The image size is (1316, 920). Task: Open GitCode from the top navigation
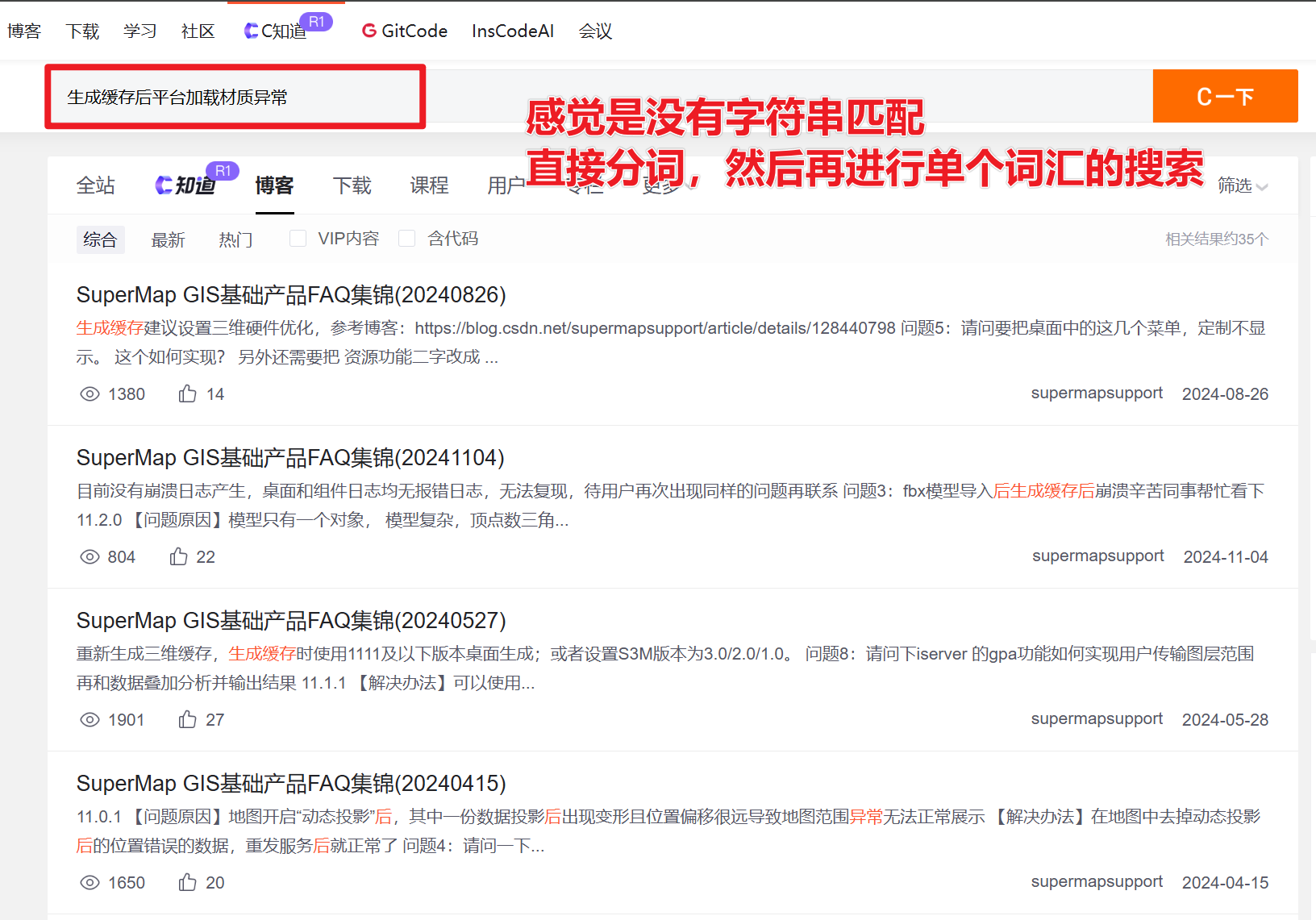tap(405, 31)
